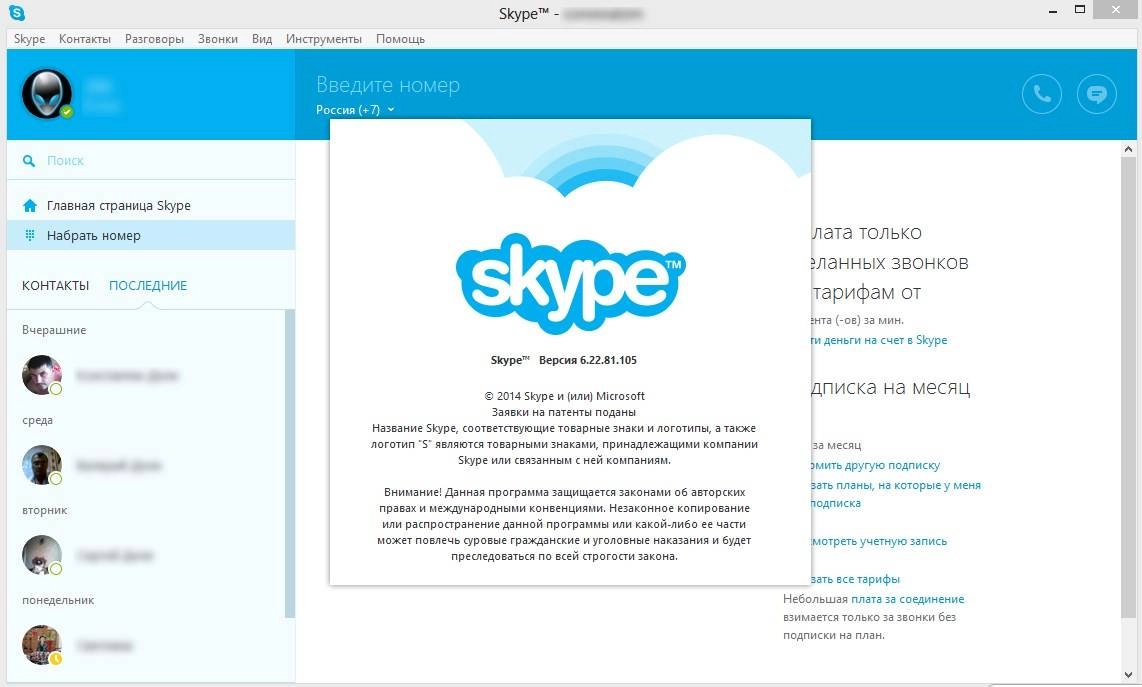The width and height of the screenshot is (1142, 687).
Task: Open contact avatar under среда
Action: point(42,465)
